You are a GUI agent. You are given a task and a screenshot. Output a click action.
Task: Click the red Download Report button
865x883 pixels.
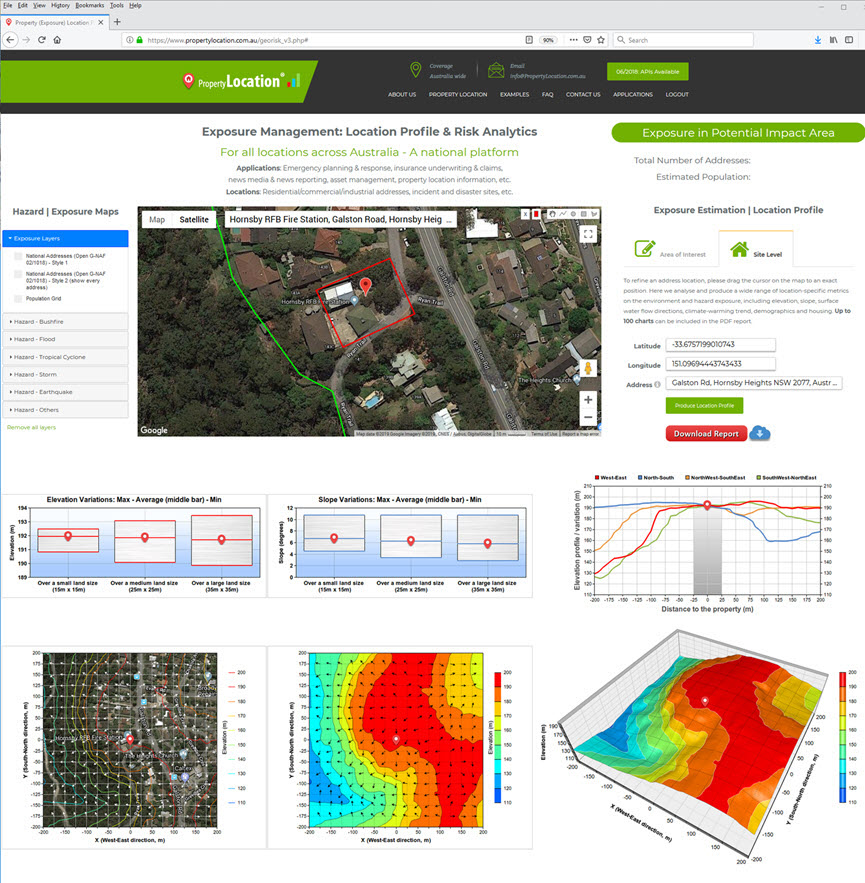tap(706, 433)
